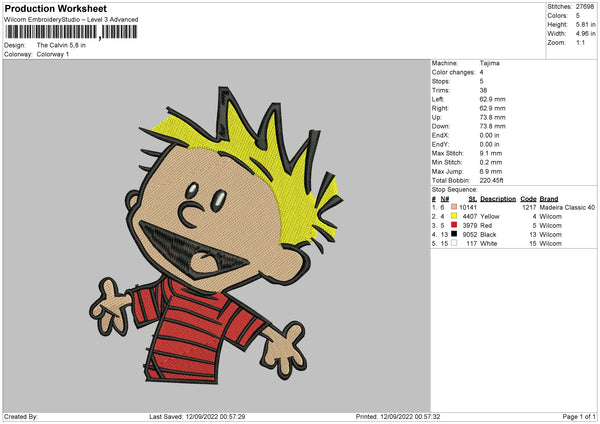
Task: Click the Total Bobbin value 220.45ft
Action: tap(492, 181)
